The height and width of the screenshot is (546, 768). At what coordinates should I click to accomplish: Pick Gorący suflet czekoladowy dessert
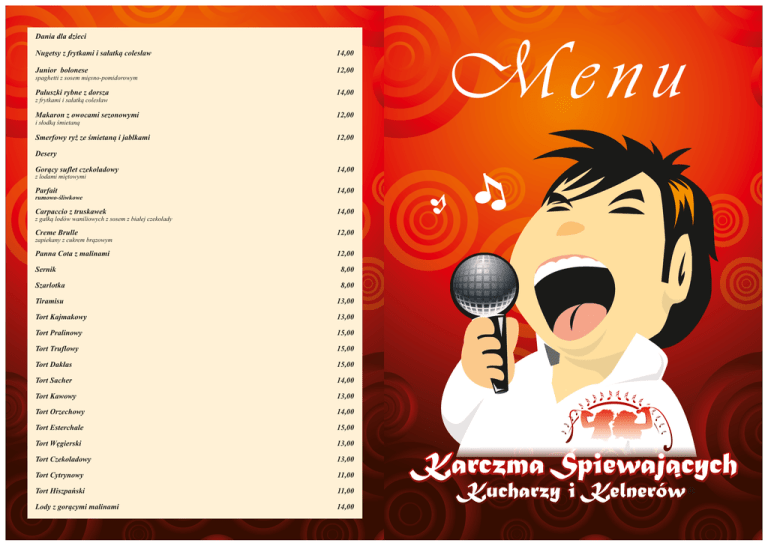tap(76, 169)
